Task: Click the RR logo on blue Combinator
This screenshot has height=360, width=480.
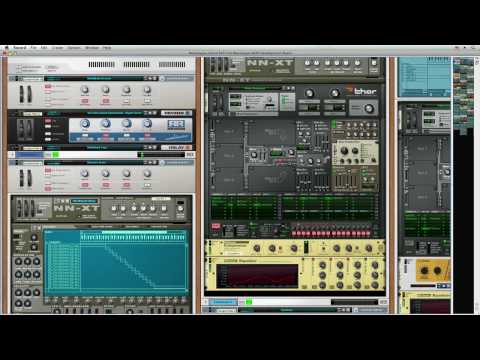Action: tap(176, 125)
